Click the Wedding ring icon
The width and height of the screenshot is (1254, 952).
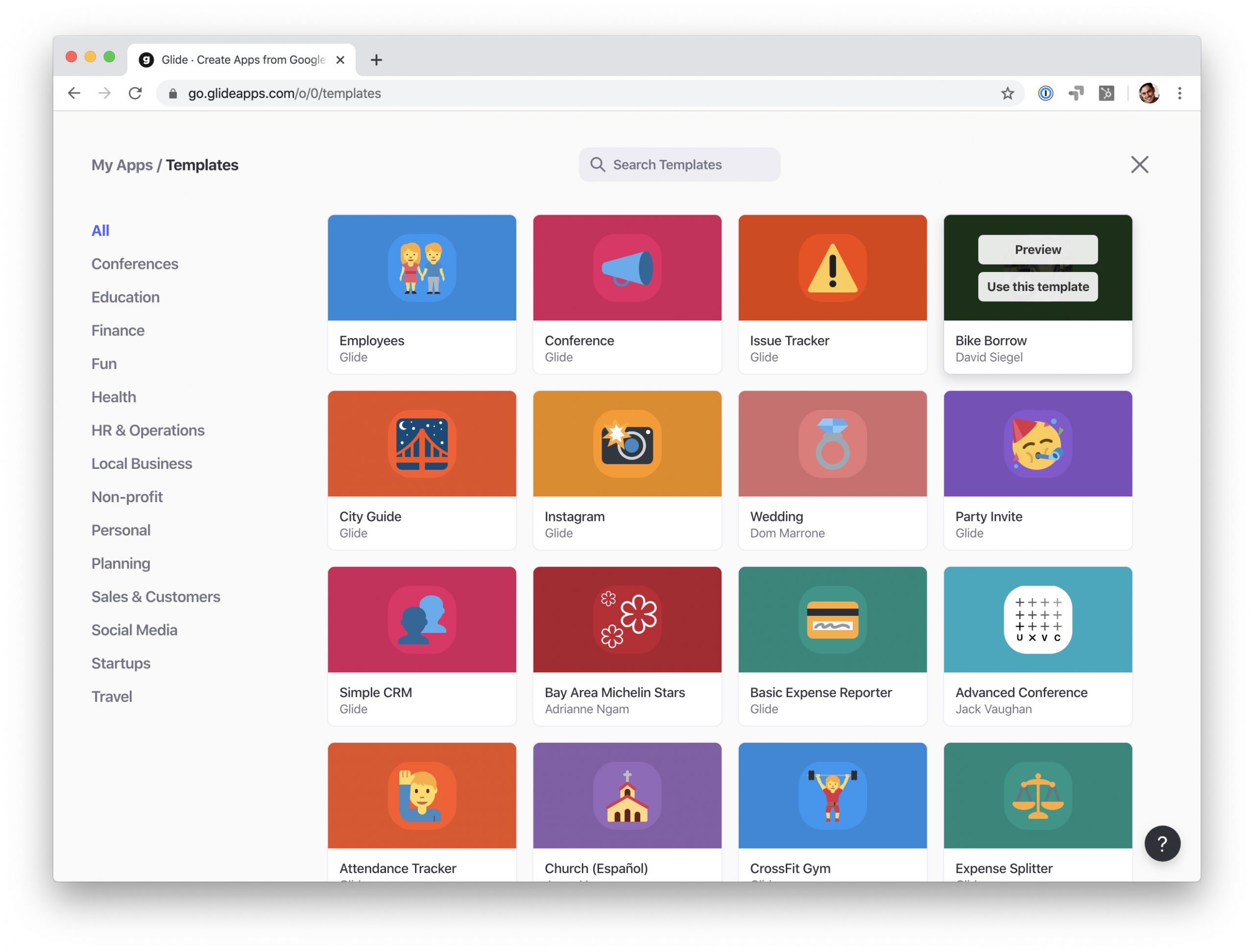[x=832, y=443]
